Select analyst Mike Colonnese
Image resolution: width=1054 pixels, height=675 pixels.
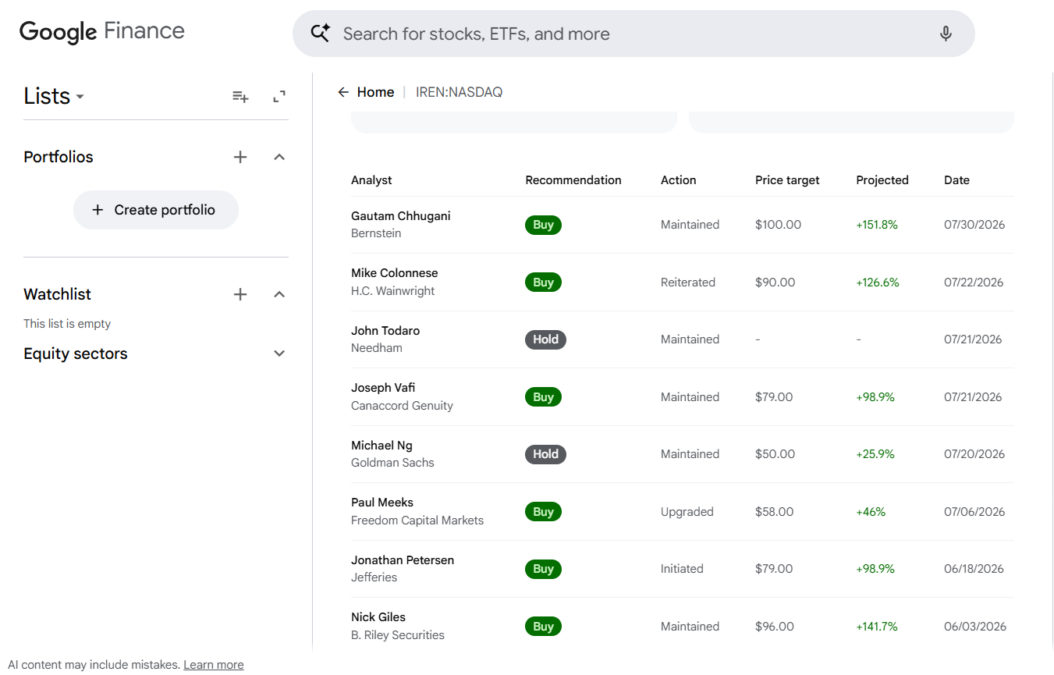394,273
